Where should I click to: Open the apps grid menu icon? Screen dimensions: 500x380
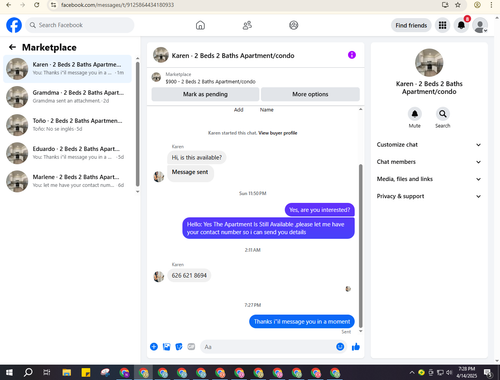(x=442, y=25)
